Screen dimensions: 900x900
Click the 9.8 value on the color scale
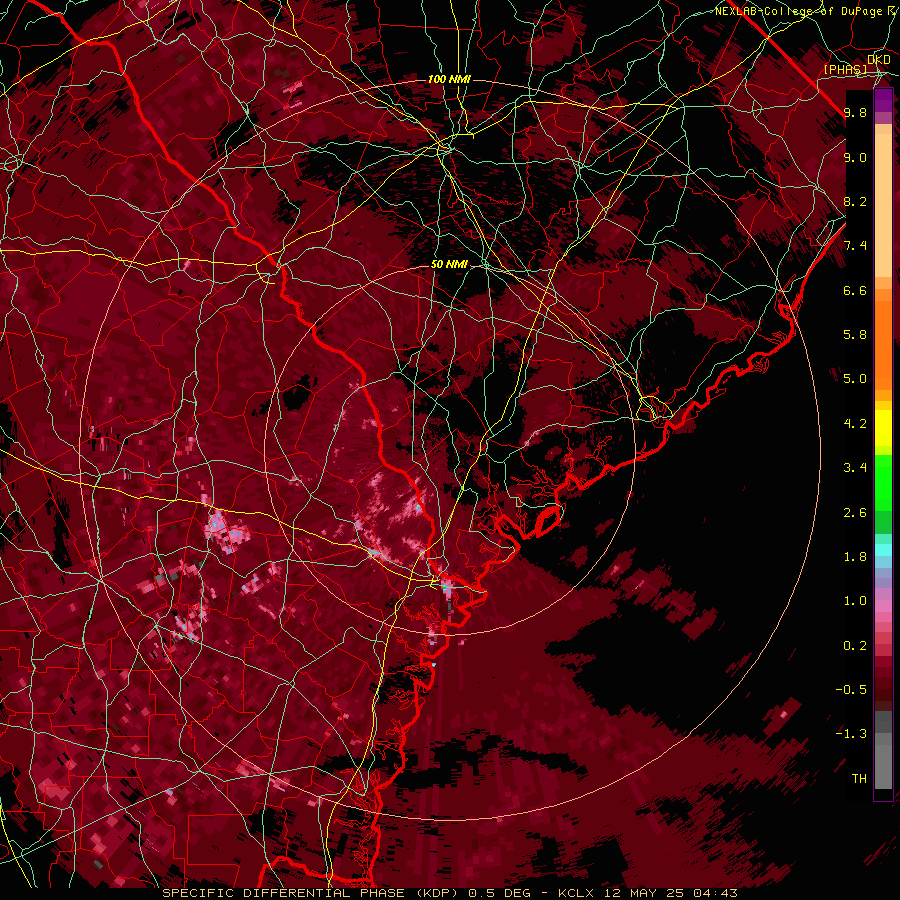point(855,112)
